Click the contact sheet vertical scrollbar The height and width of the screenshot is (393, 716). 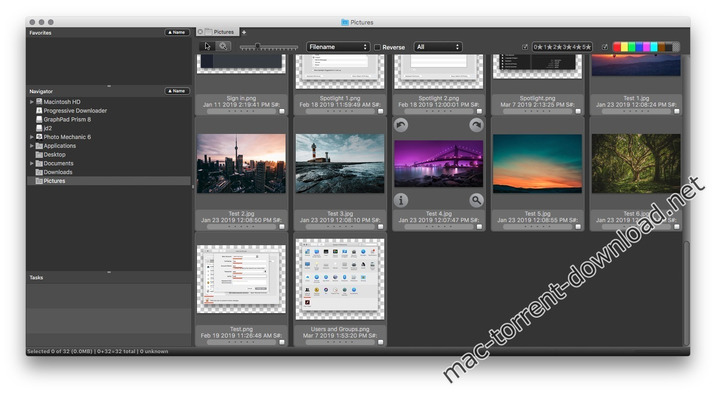tap(686, 292)
